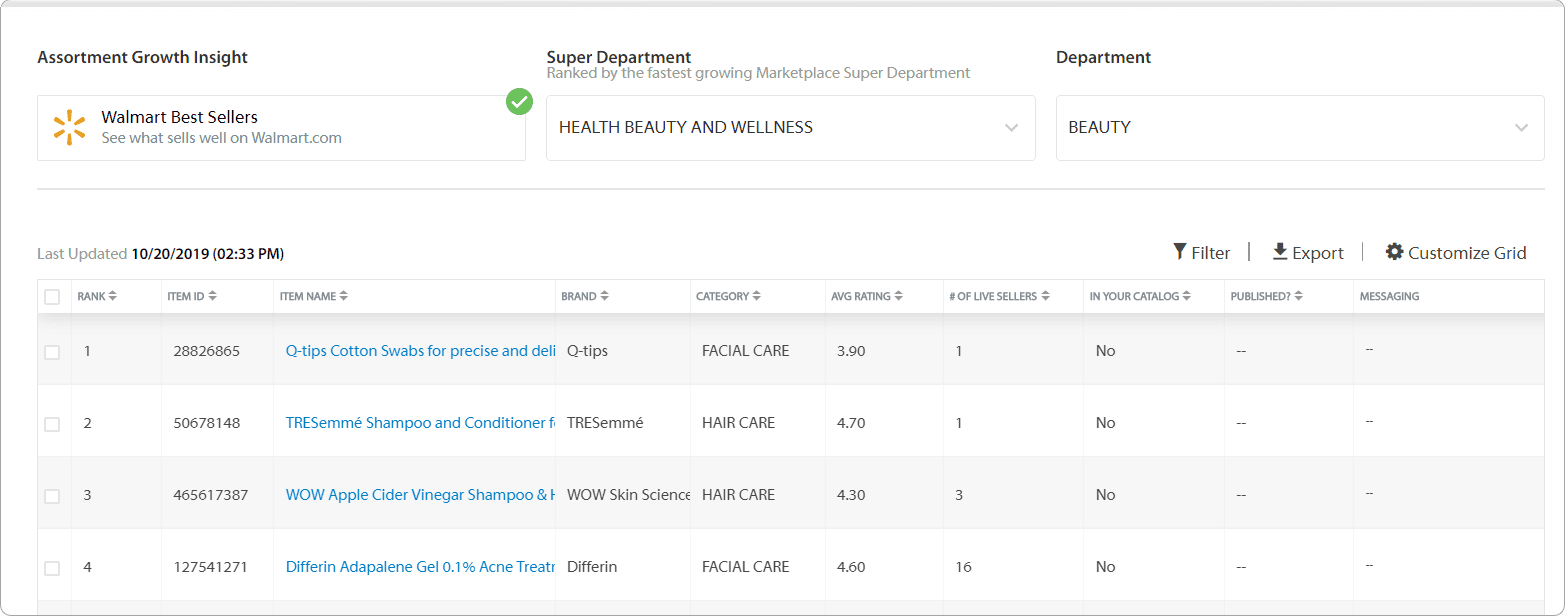Click FACIAL CARE category in Q-tips row
The width and height of the screenshot is (1565, 616).
coord(745,351)
